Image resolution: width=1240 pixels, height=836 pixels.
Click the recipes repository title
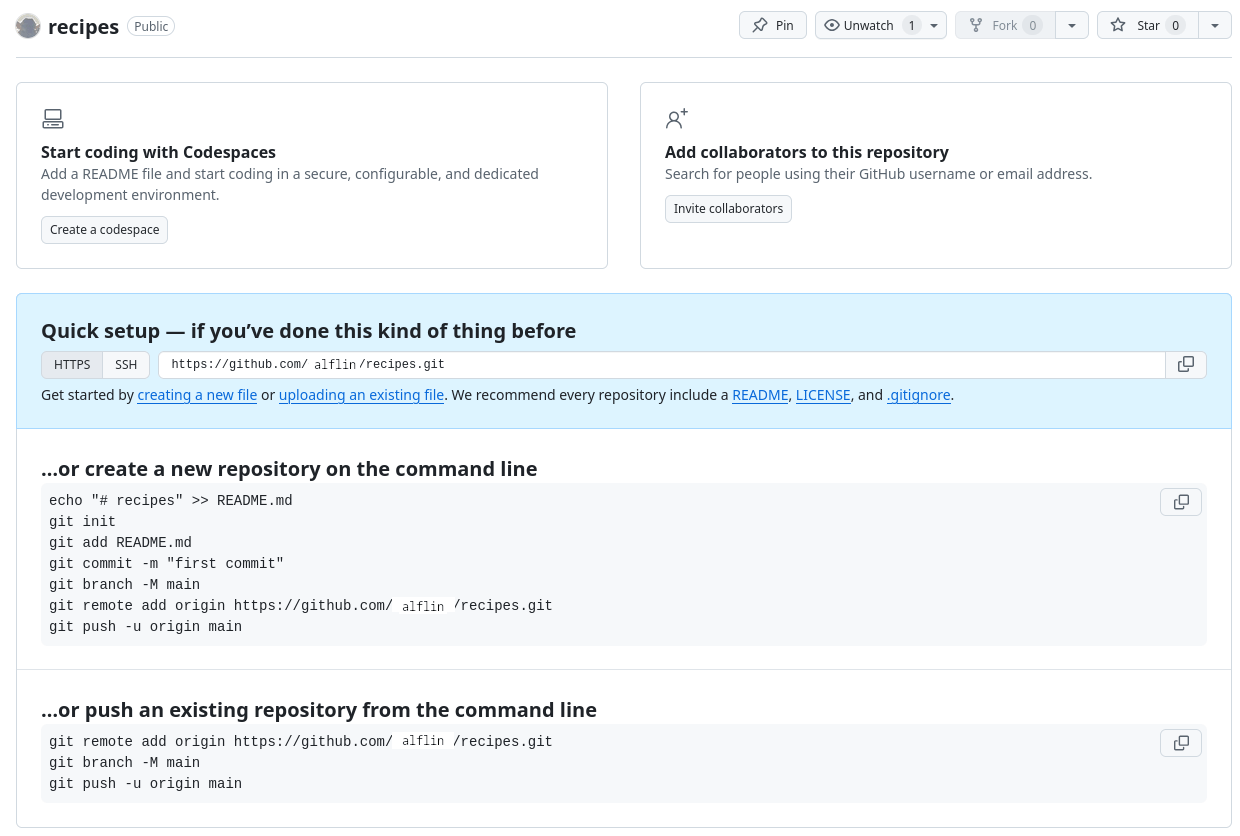84,26
